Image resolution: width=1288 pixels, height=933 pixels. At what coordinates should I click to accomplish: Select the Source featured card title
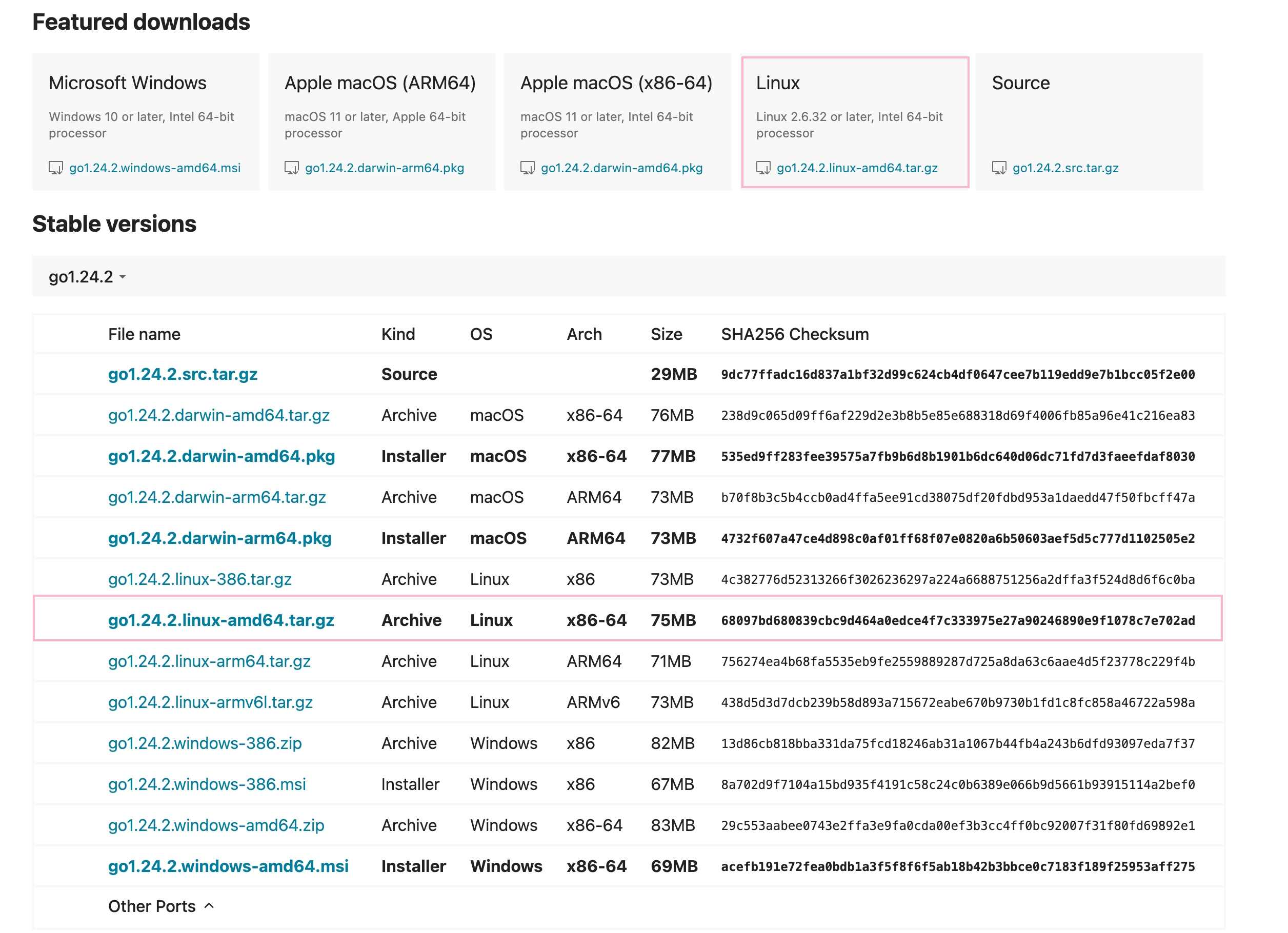(x=1020, y=83)
